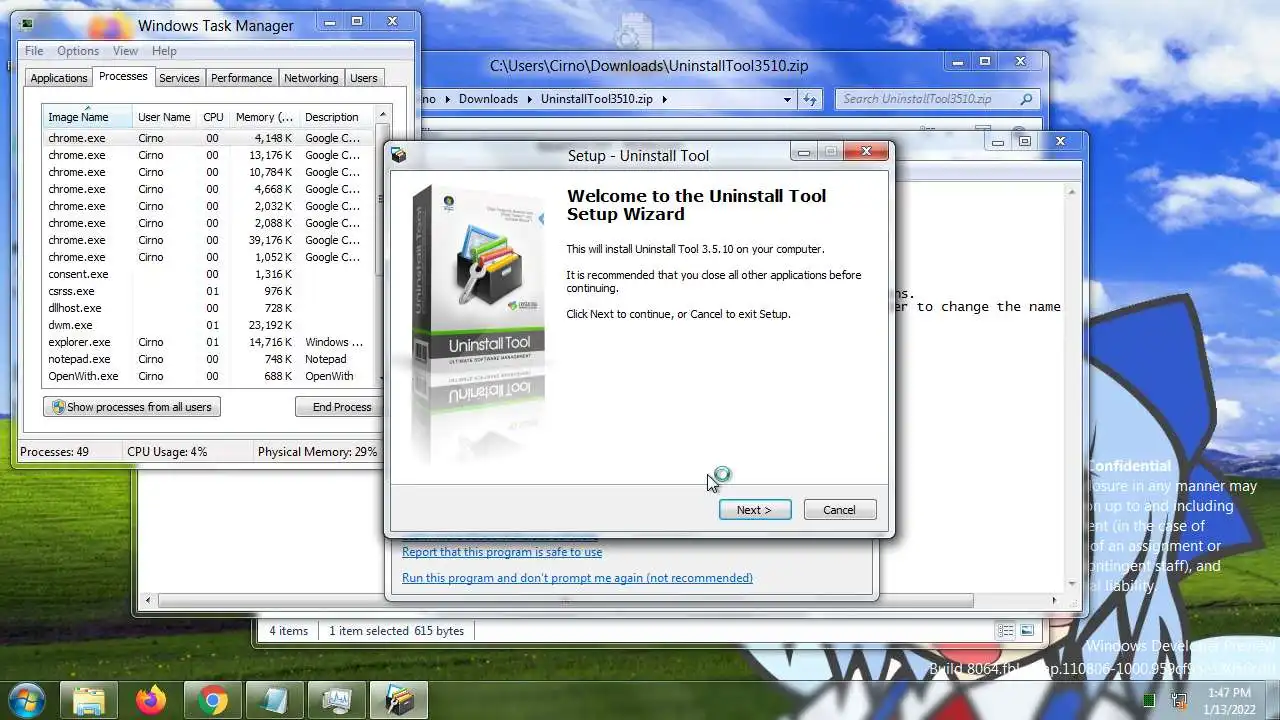Image resolution: width=1280 pixels, height=720 pixels.
Task: Click the Show desktop button
Action: (1272, 700)
